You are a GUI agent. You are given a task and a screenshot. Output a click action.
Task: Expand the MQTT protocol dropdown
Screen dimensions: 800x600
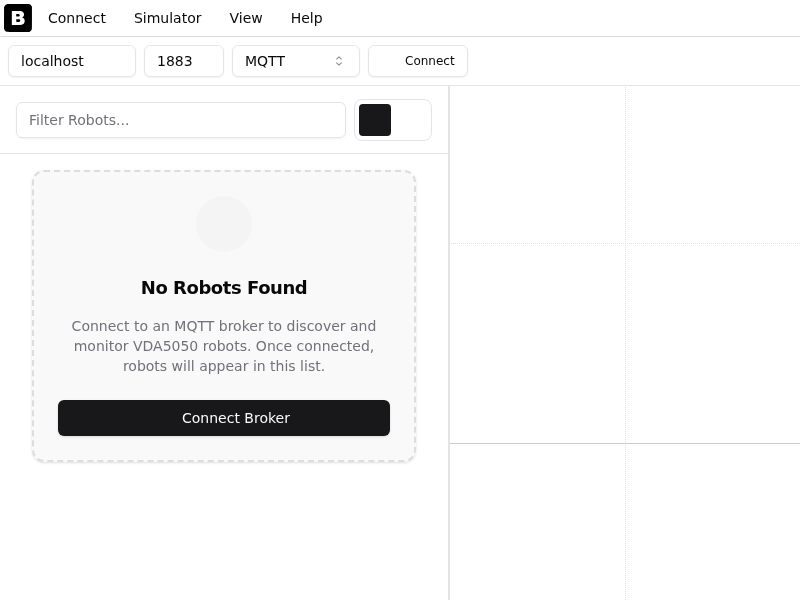[x=296, y=61]
